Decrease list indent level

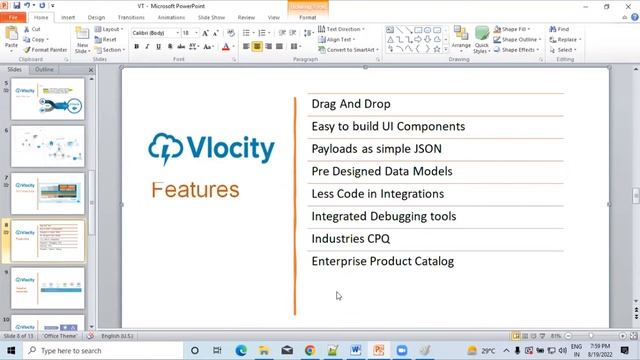coord(282,33)
